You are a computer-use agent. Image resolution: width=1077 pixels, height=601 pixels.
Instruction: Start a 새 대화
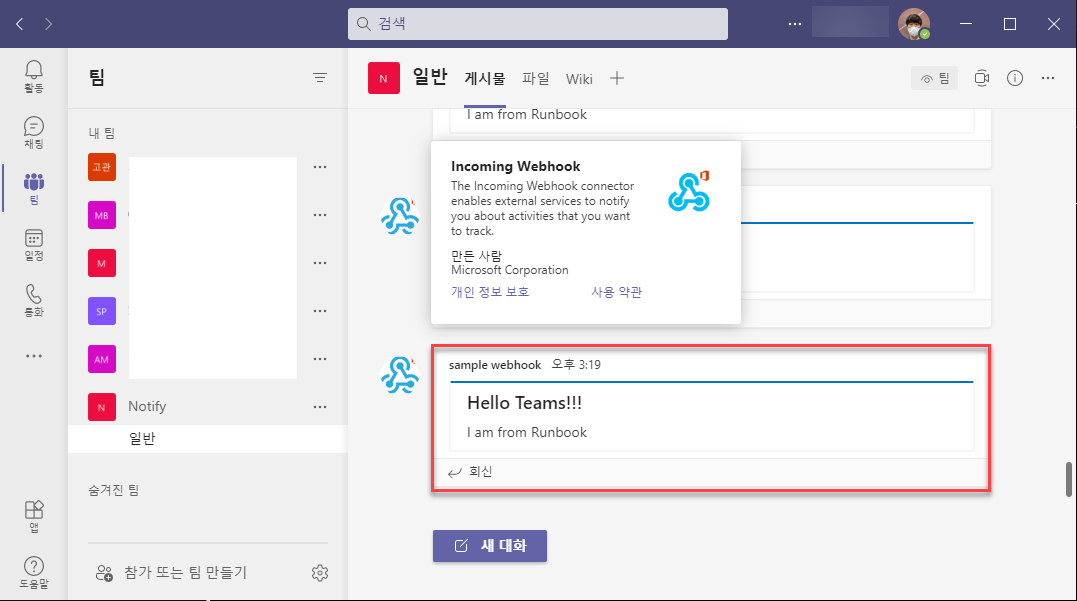(490, 546)
